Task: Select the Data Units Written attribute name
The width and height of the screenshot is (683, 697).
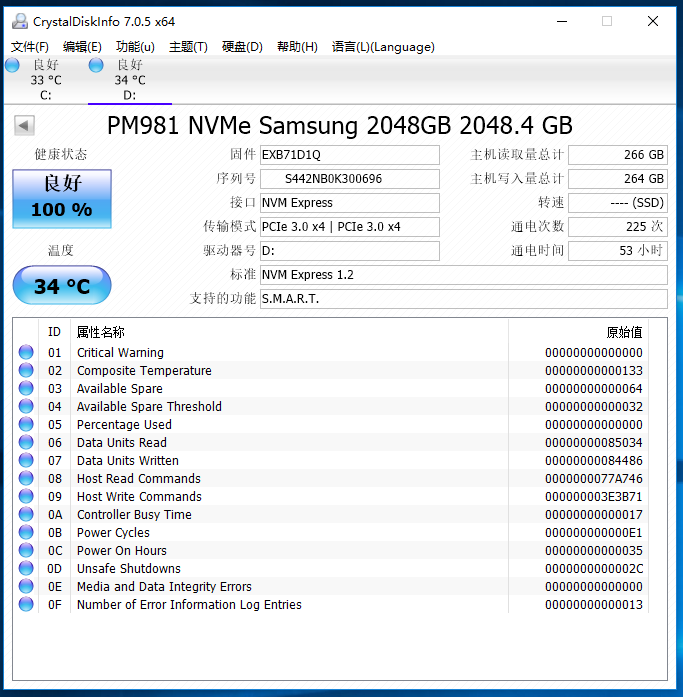Action: coord(128,461)
